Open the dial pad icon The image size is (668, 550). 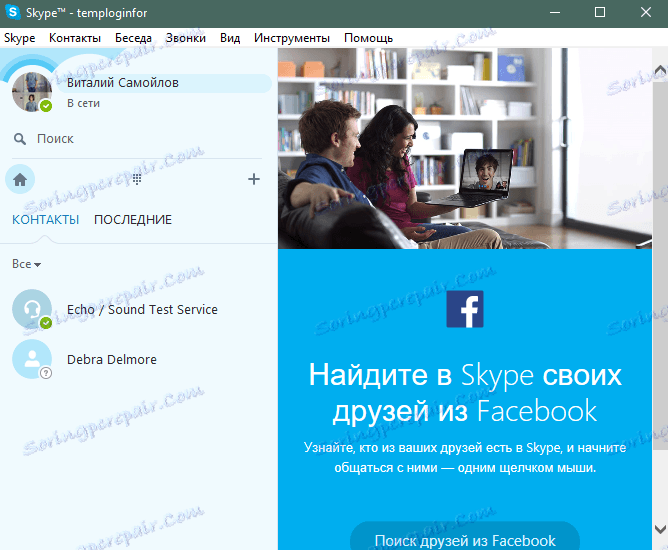click(x=137, y=179)
